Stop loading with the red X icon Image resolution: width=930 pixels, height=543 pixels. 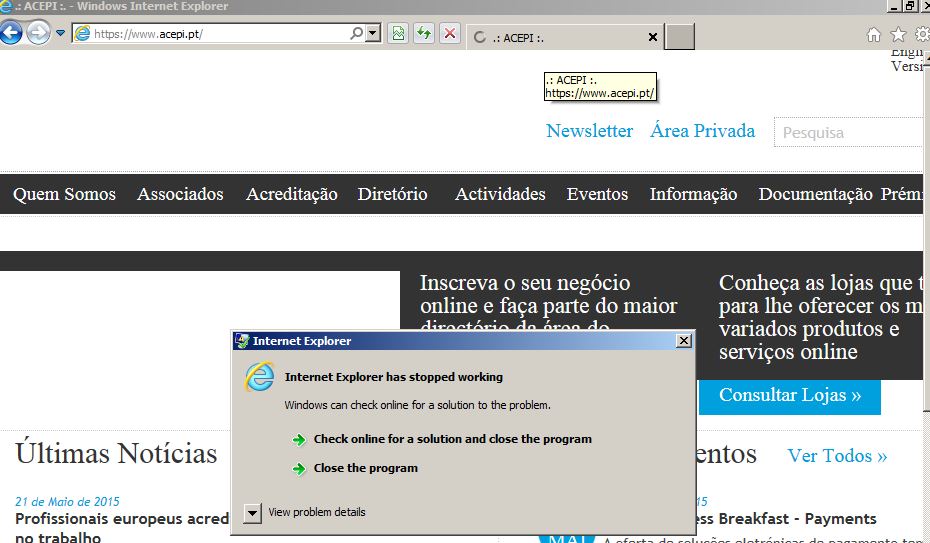[450, 33]
